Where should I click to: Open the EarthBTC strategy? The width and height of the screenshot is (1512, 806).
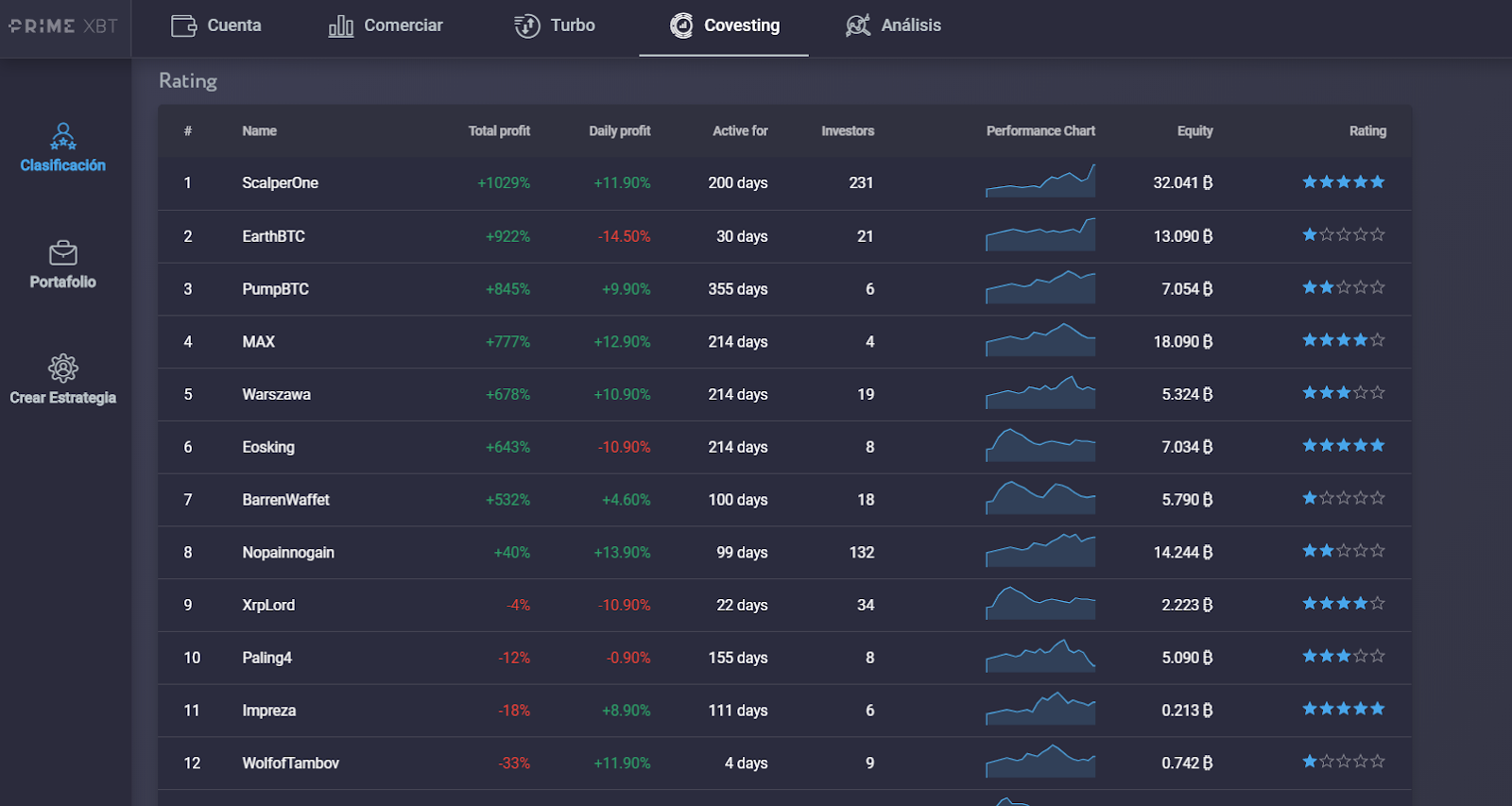tap(273, 236)
